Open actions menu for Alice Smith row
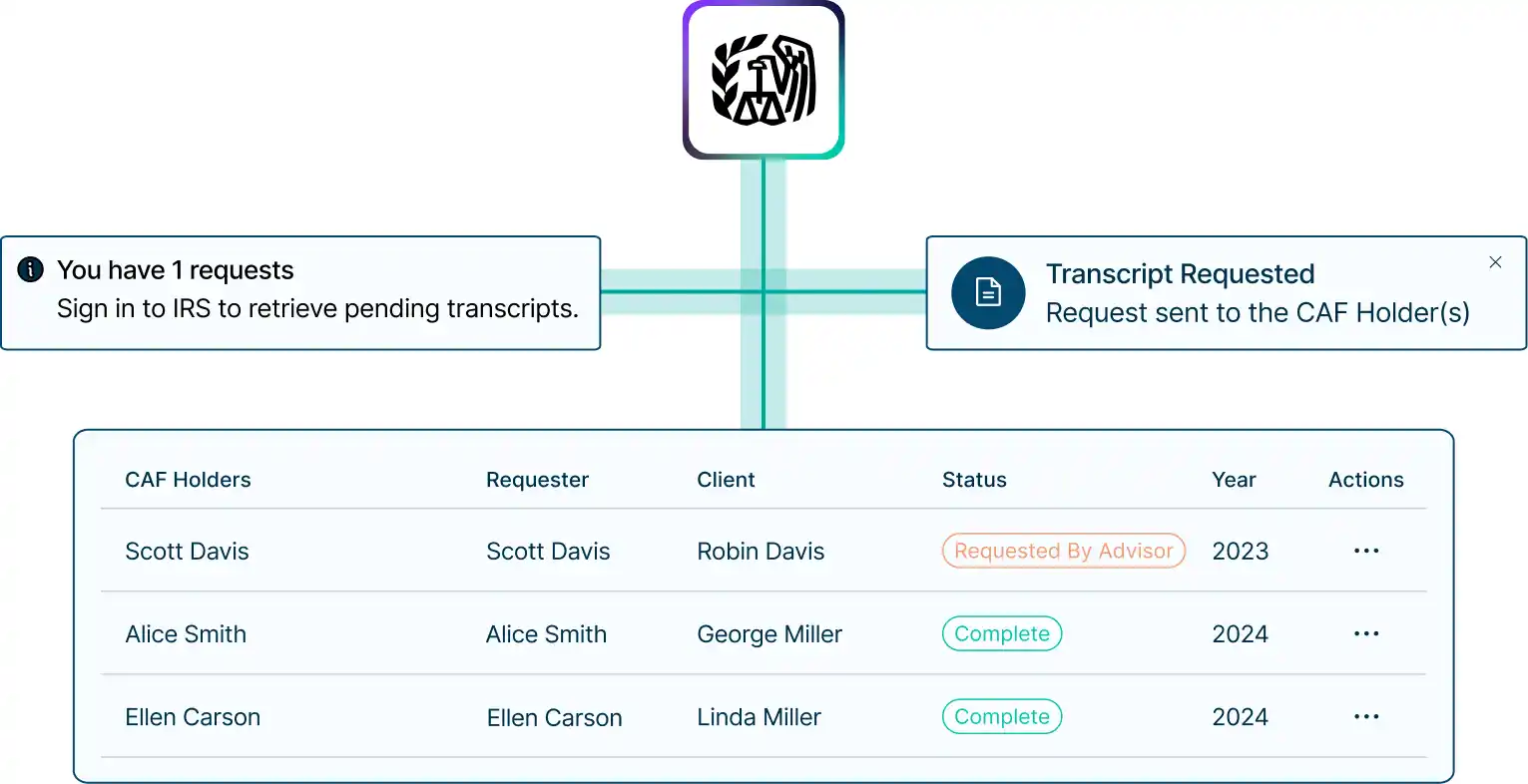 tap(1366, 633)
